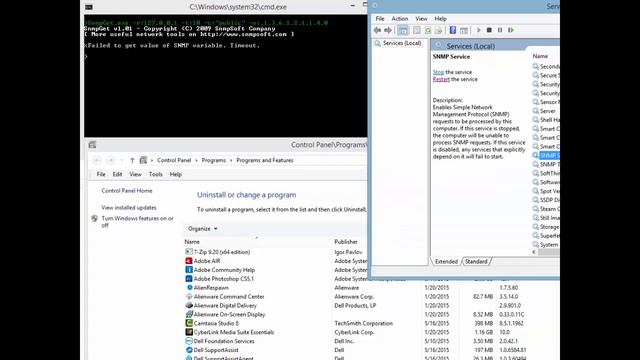Image resolution: width=640 pixels, height=360 pixels.
Task: Open the blue Help icon in Services toolbar
Action: coord(453,30)
